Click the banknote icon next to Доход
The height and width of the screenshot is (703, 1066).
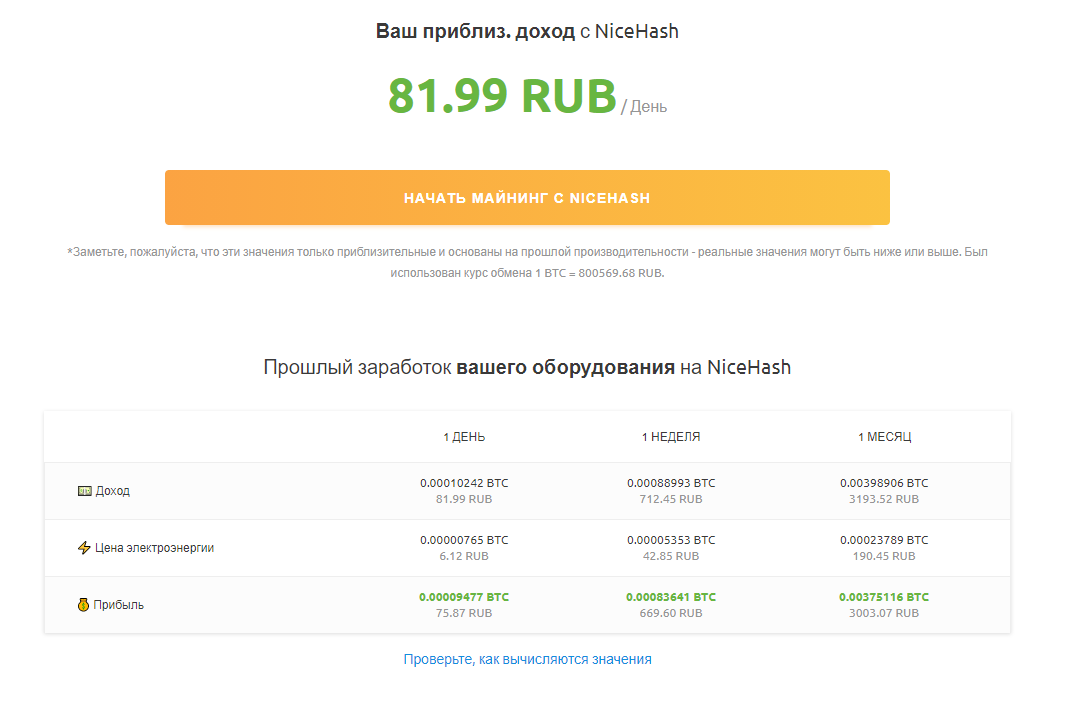[x=85, y=490]
